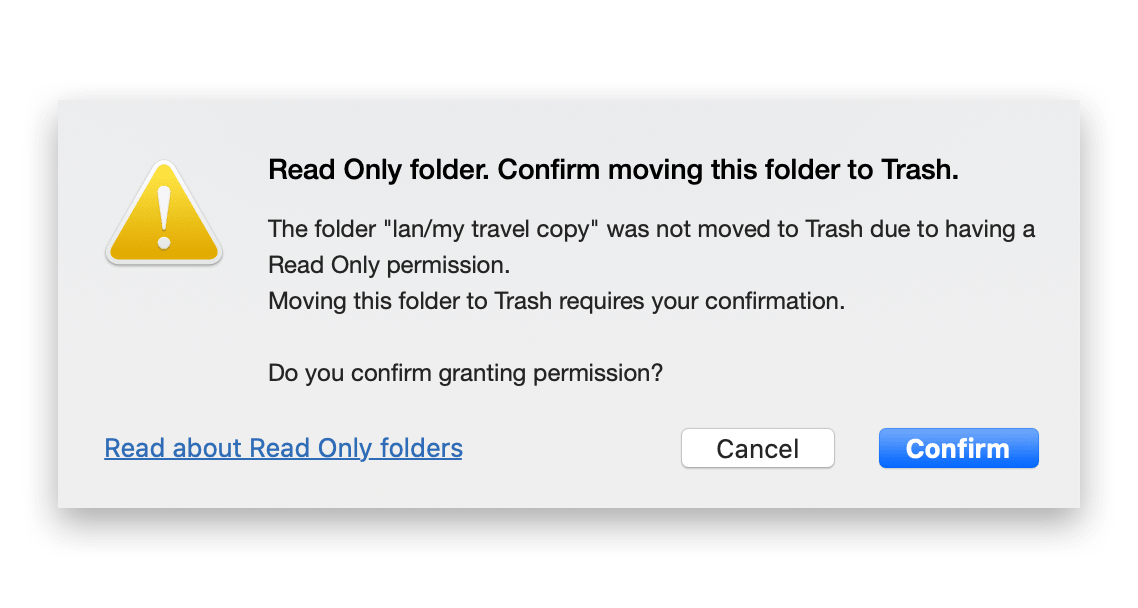Choose the white Cancel button

[758, 448]
